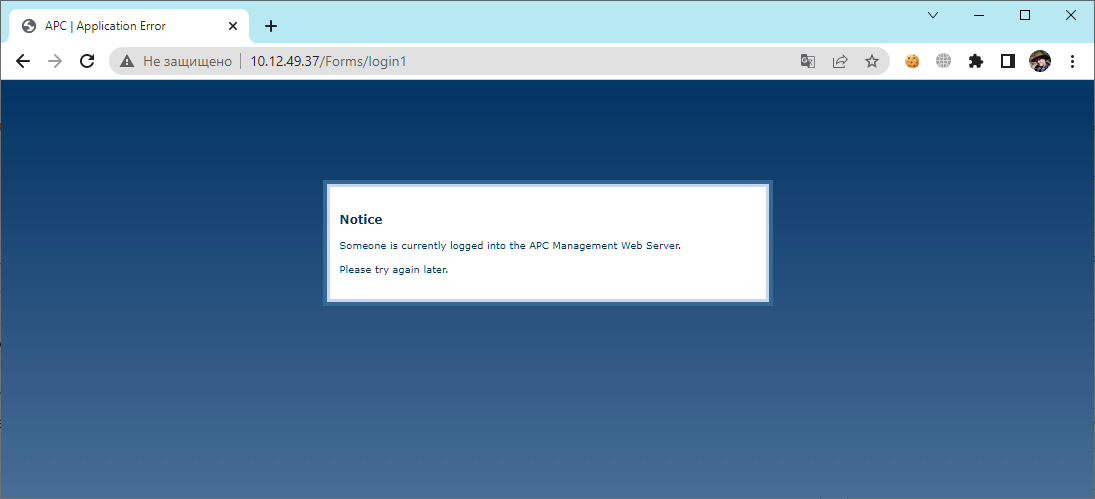Click the 'Не защищено' security label

[x=187, y=61]
